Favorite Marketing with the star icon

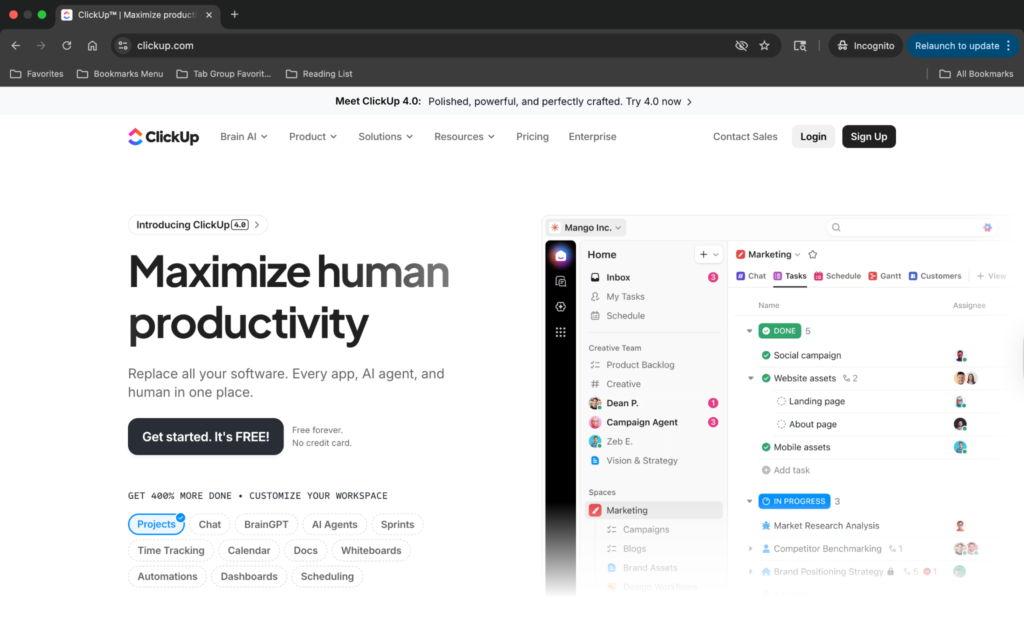pos(812,255)
